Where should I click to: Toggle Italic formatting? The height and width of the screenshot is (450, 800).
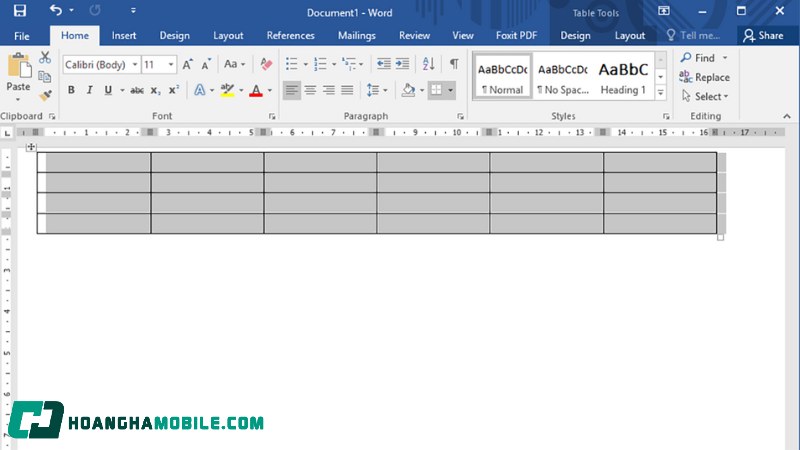(89, 90)
